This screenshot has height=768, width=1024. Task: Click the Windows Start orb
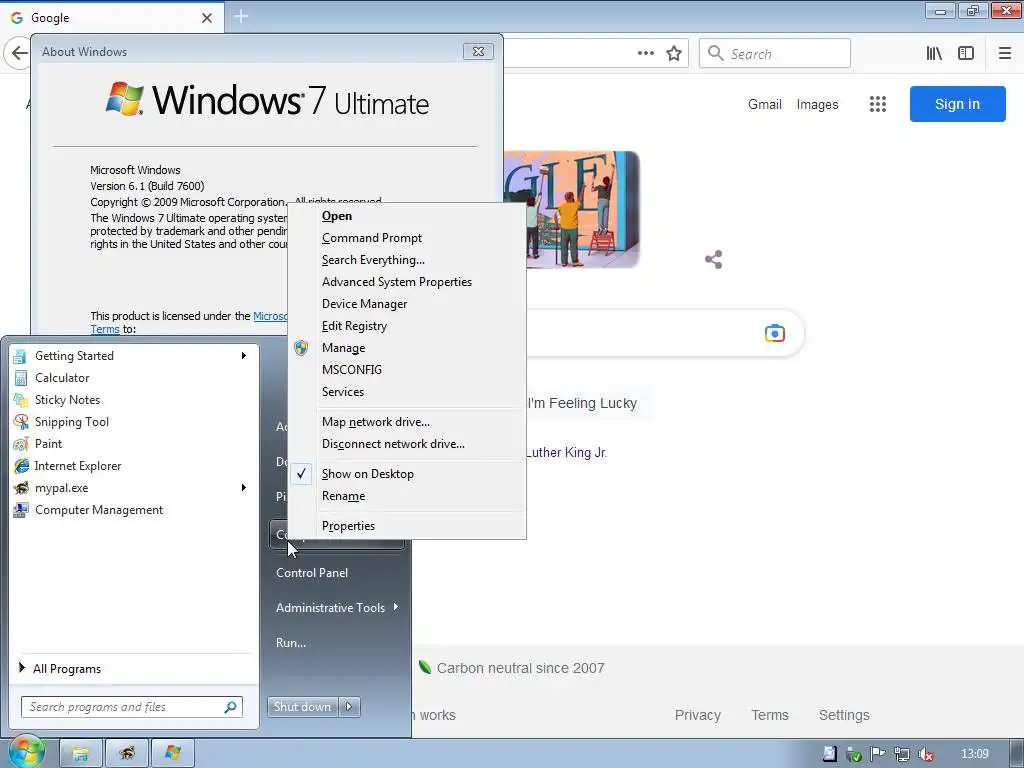26,752
